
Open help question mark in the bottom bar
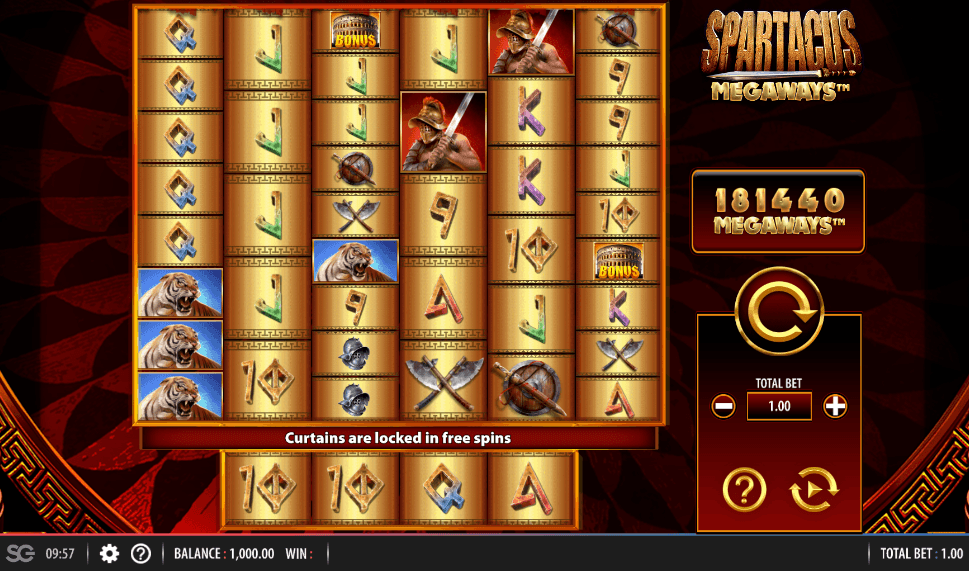[x=141, y=553]
